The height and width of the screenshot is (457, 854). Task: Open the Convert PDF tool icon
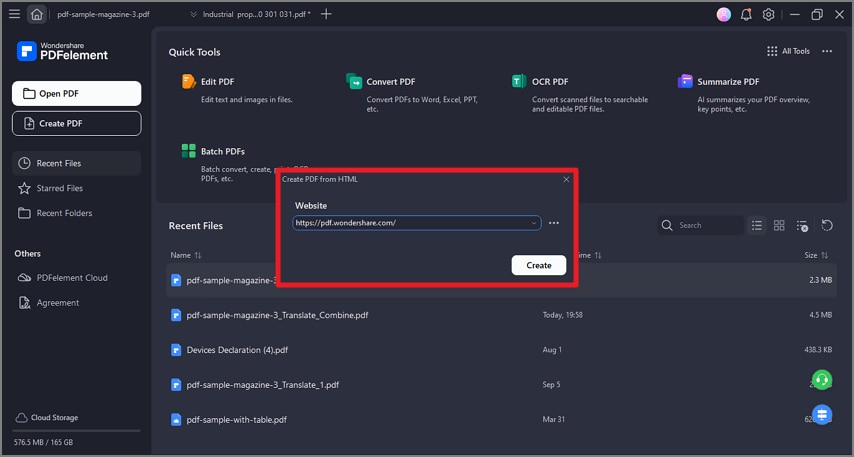354,81
